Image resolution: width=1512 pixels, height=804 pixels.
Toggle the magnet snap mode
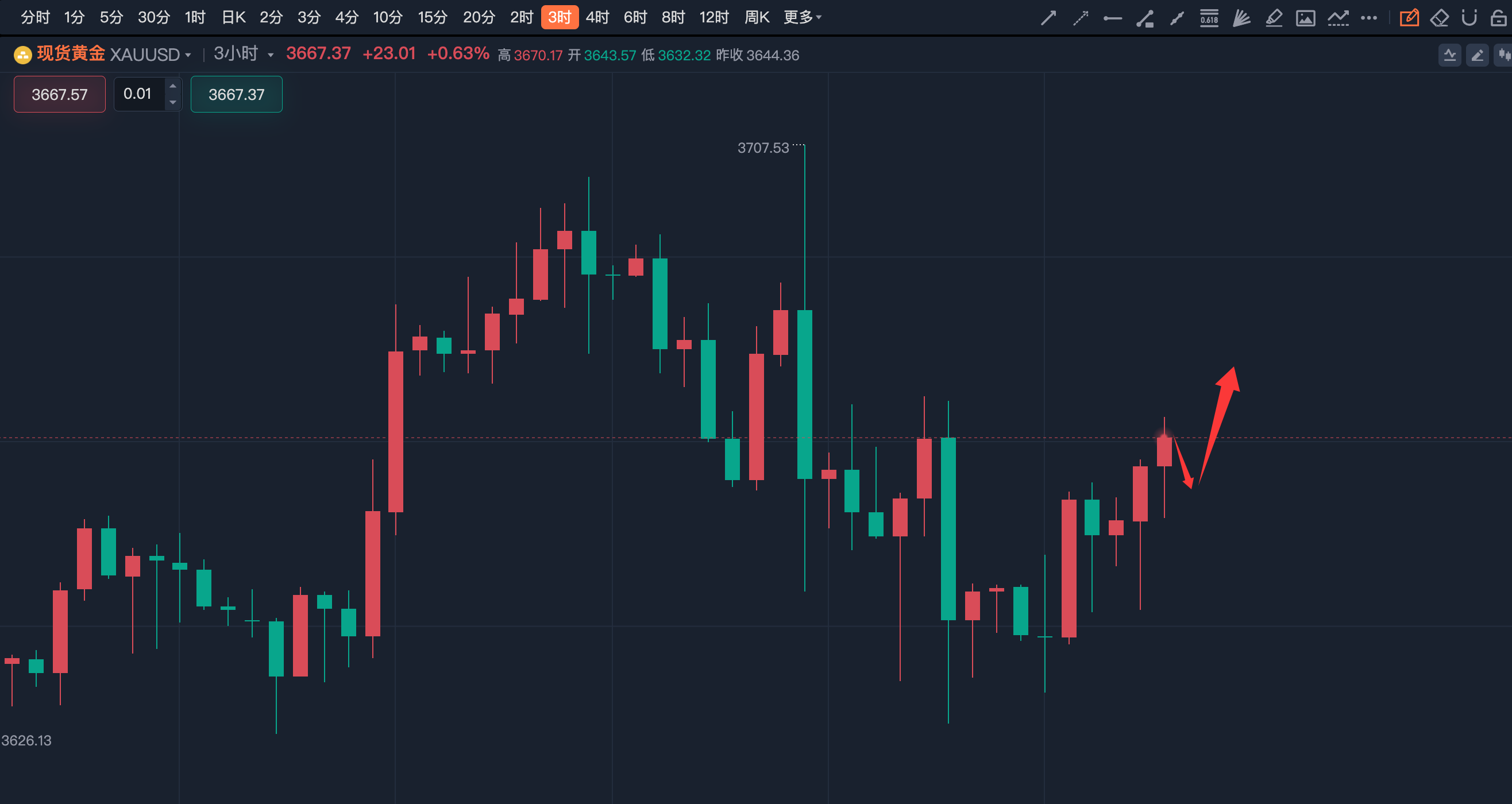(x=1469, y=18)
